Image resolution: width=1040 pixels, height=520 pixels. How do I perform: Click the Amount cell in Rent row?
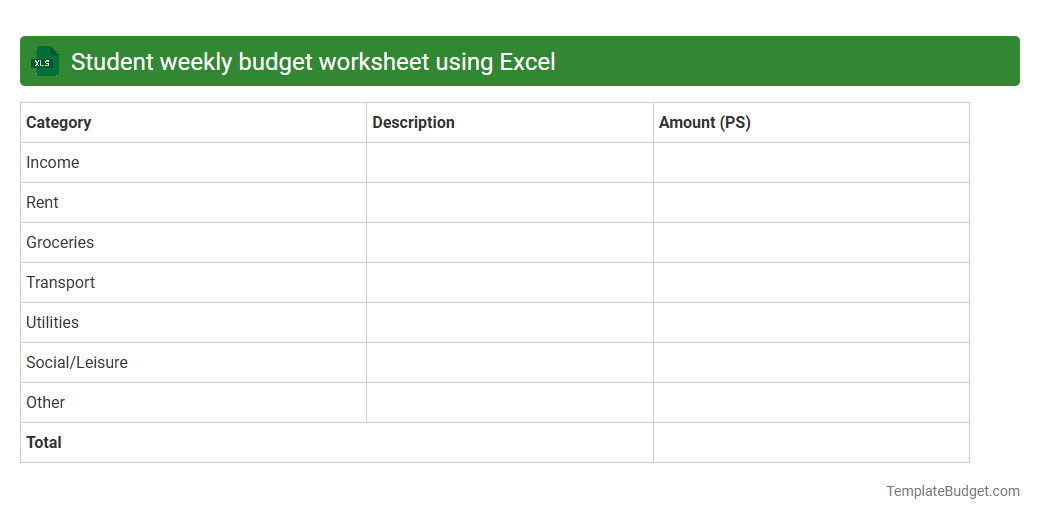click(811, 203)
